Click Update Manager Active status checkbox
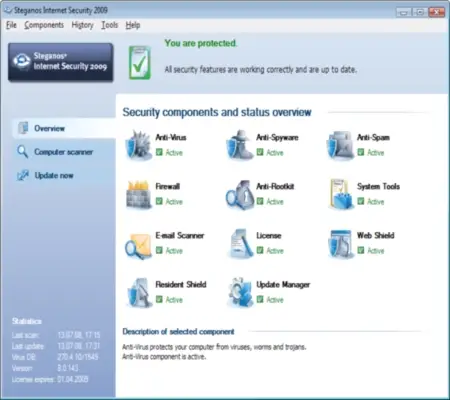 [x=260, y=299]
